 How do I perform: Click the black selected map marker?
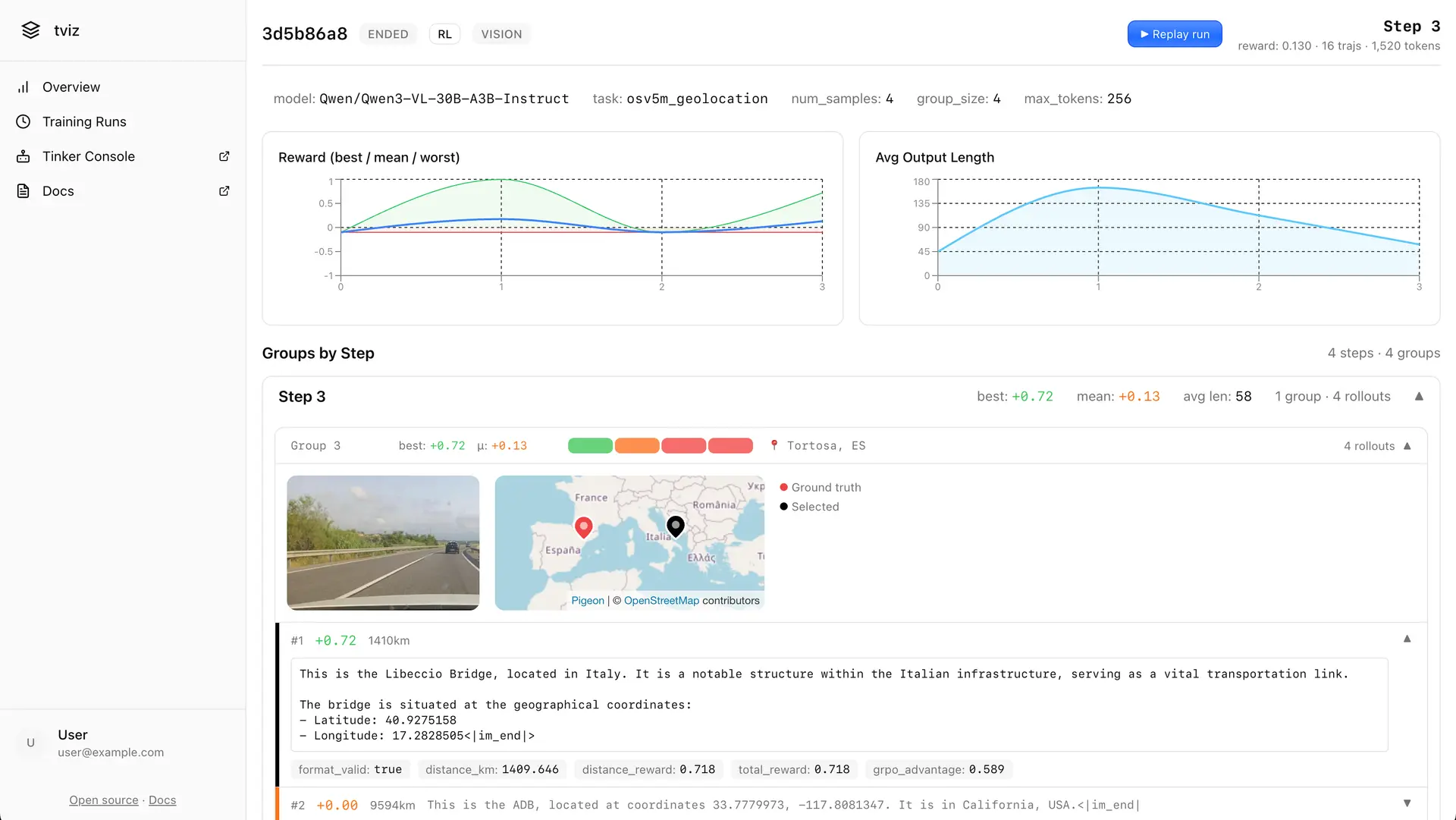676,526
